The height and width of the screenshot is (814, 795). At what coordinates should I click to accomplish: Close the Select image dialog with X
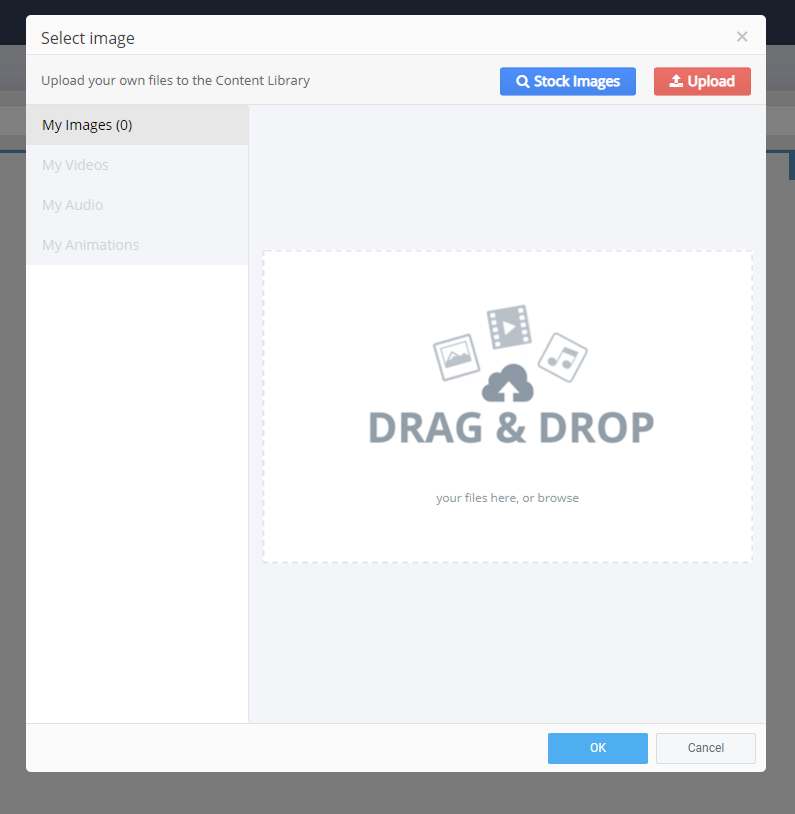pos(742,36)
